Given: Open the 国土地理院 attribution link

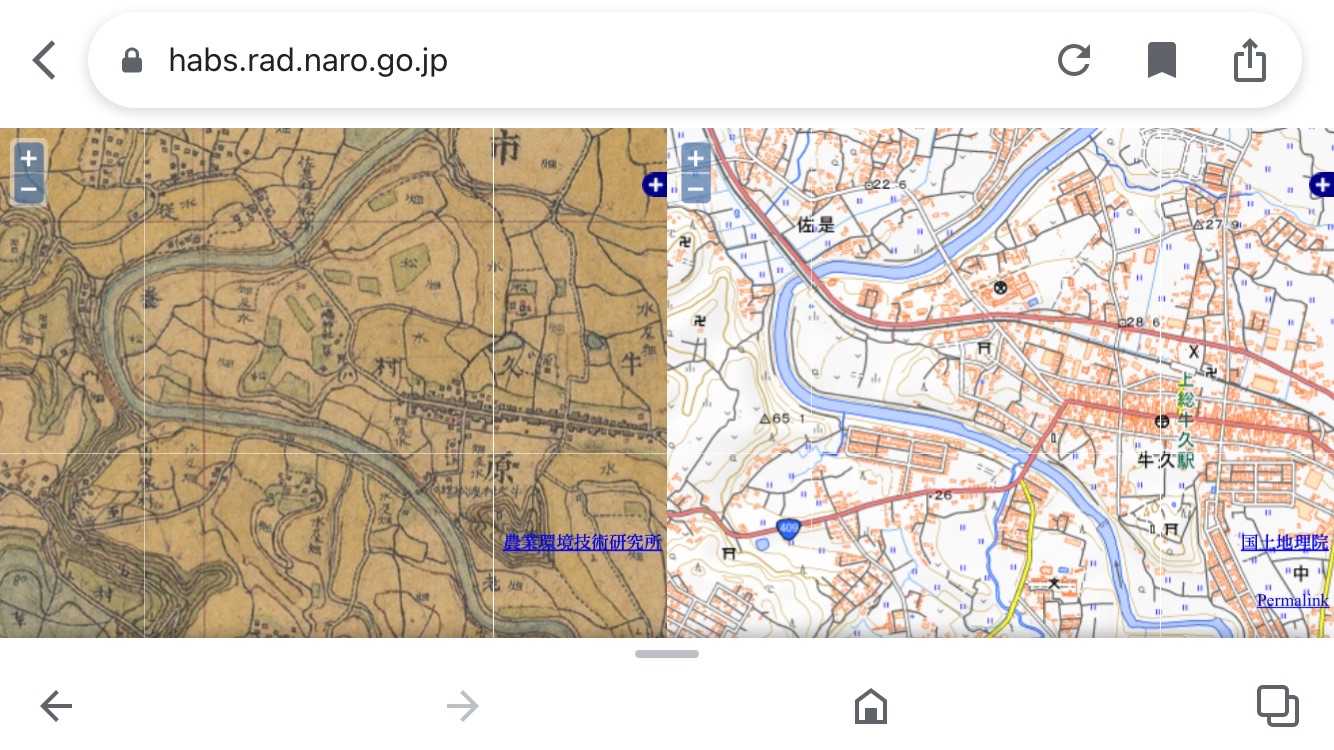Looking at the screenshot, I should click(x=1284, y=543).
